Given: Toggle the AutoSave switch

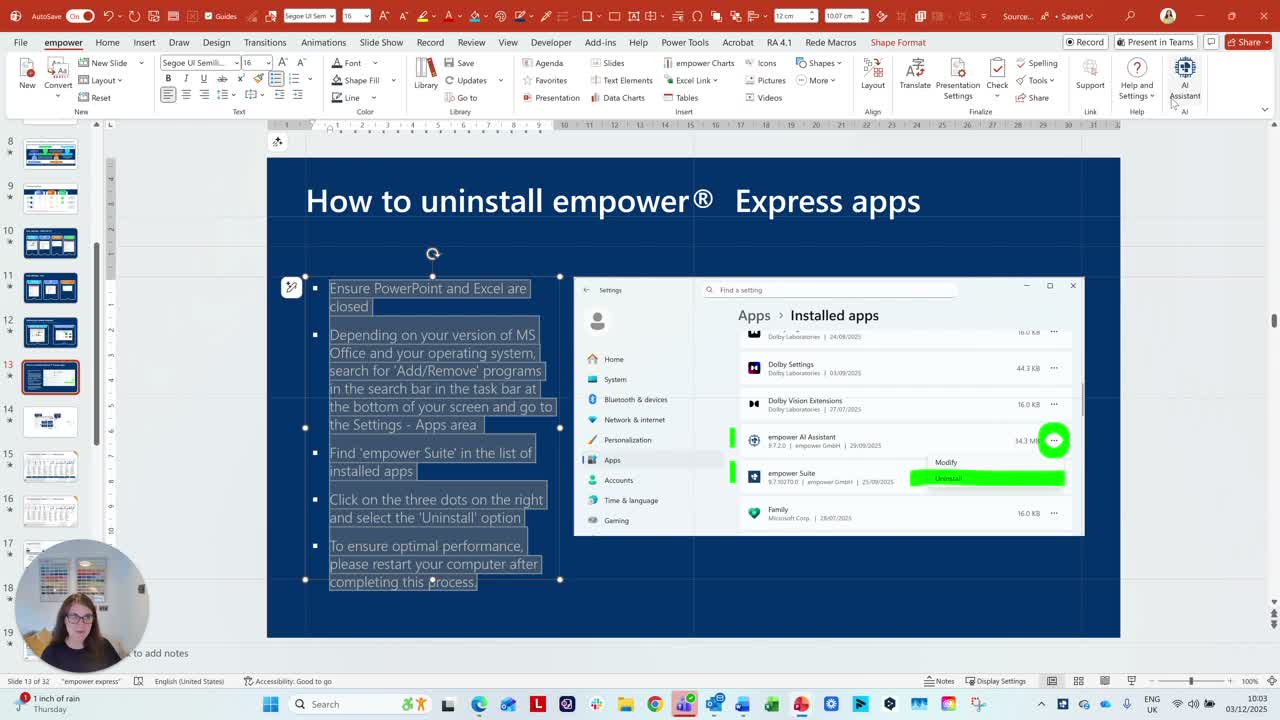Looking at the screenshot, I should tap(81, 16).
